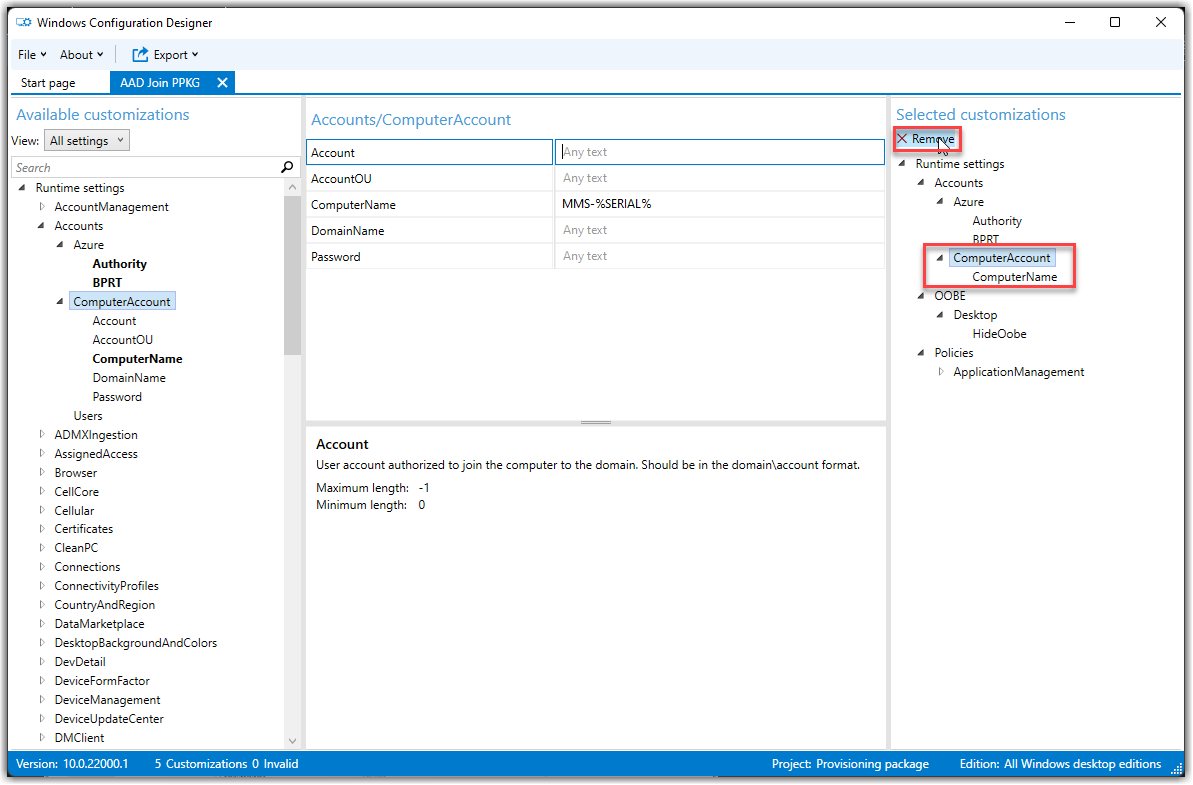This screenshot has height=785, width=1193.
Task: Click the Windows Configuration Designer title icon
Action: click(24, 23)
